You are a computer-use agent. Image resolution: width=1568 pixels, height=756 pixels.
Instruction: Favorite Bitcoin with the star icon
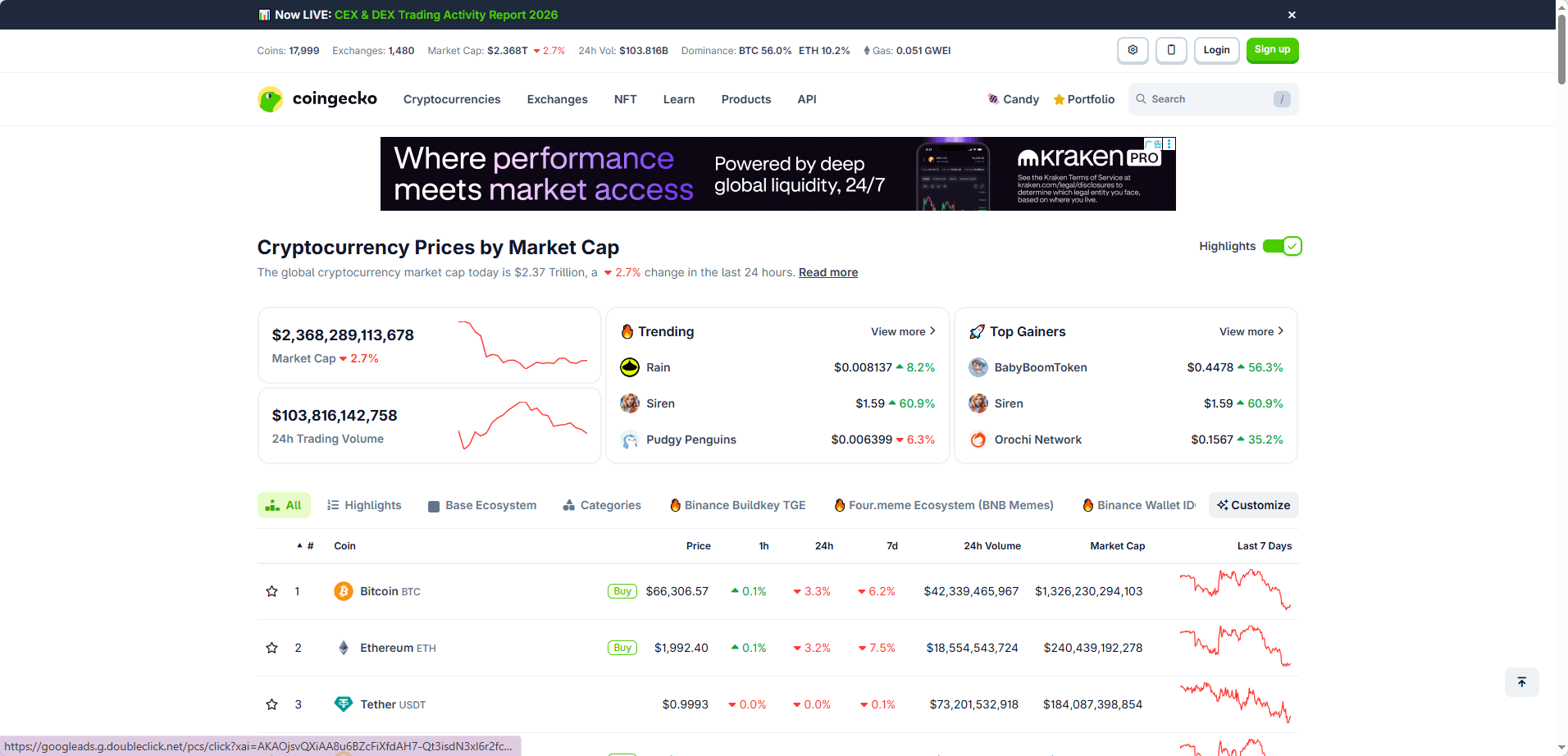tap(272, 591)
